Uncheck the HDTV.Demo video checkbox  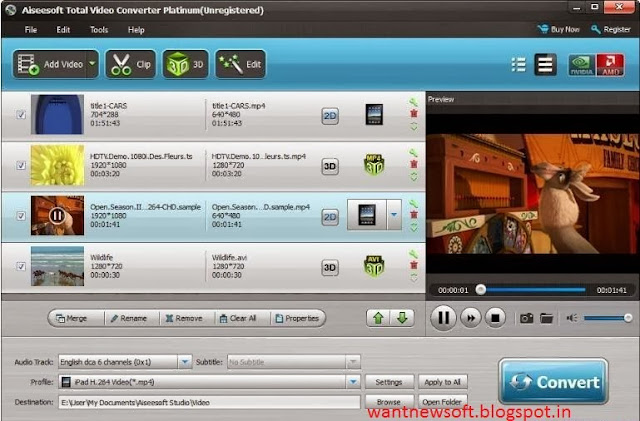(21, 165)
